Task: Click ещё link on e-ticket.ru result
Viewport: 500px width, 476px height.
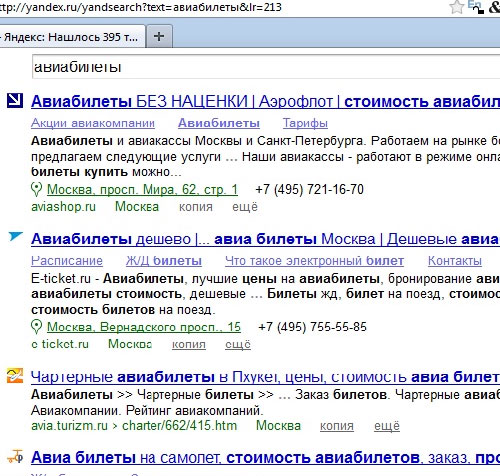Action: [x=238, y=344]
